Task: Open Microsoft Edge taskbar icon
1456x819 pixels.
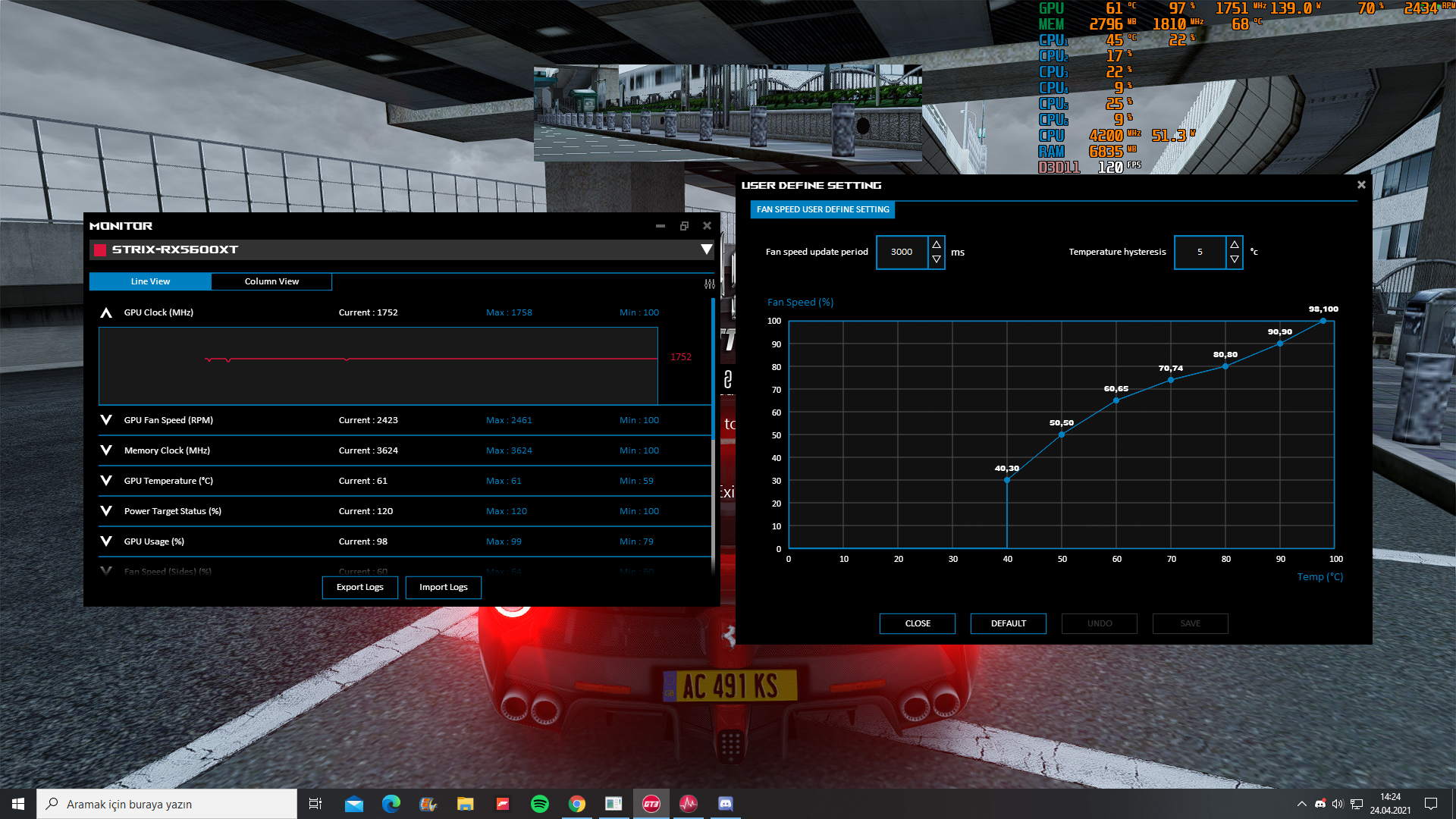Action: tap(391, 804)
